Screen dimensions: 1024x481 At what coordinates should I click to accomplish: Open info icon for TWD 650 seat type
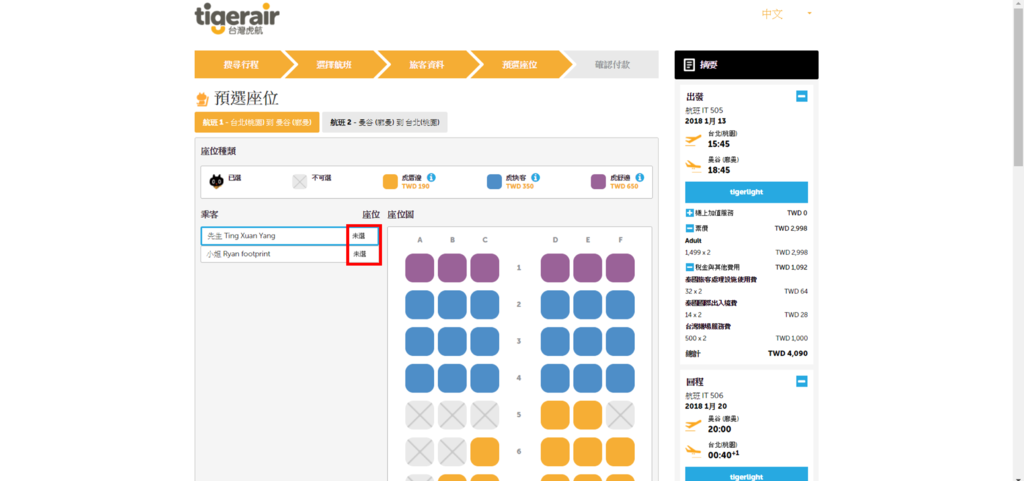click(x=639, y=178)
